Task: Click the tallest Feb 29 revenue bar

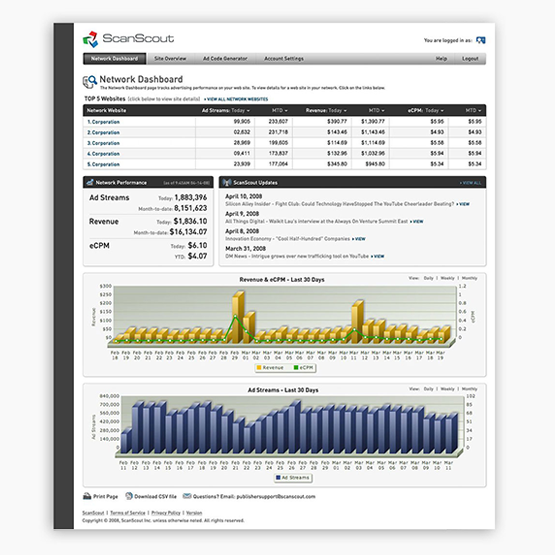Action: 238,317
